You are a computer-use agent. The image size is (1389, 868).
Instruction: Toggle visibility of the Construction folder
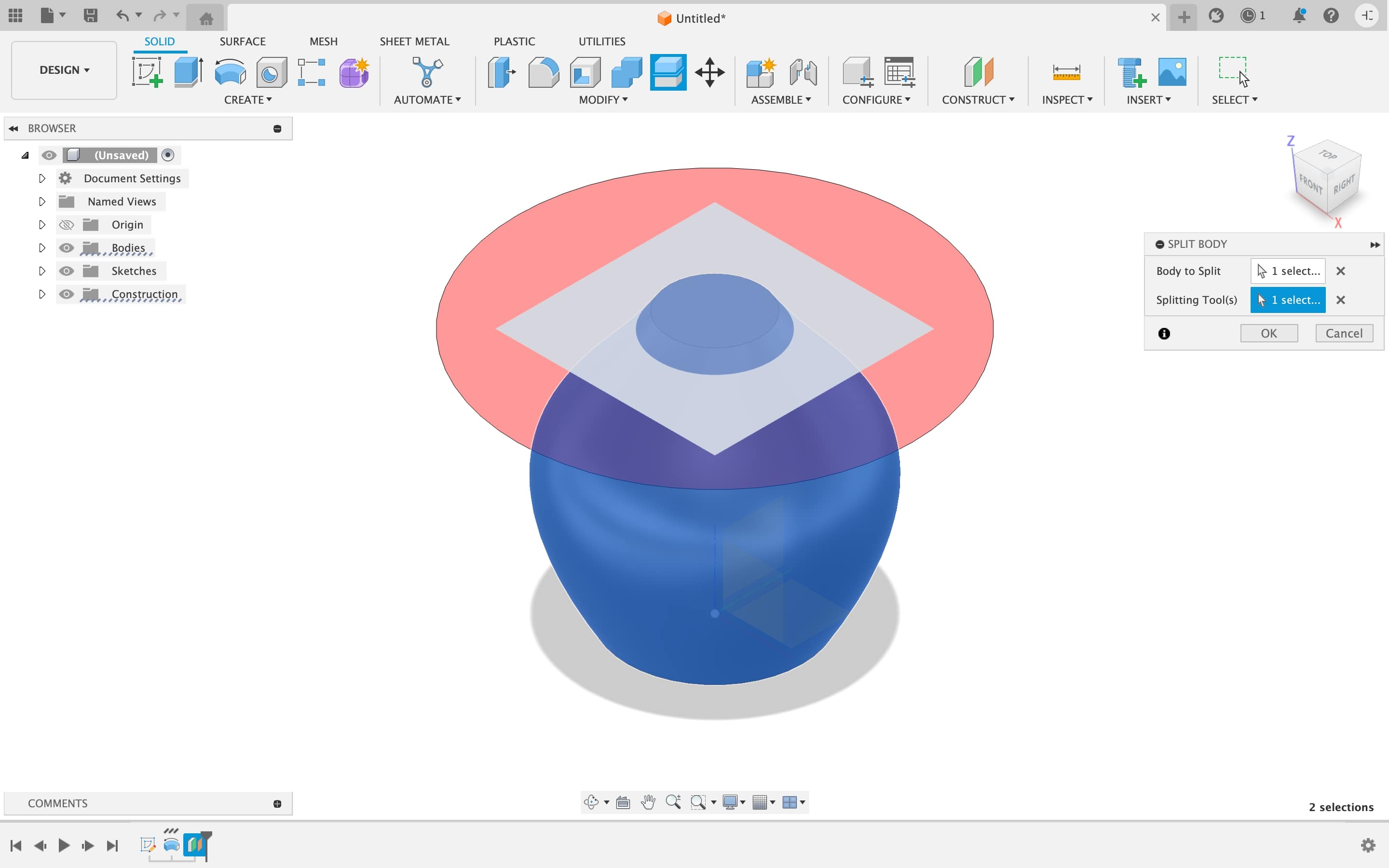pos(67,294)
